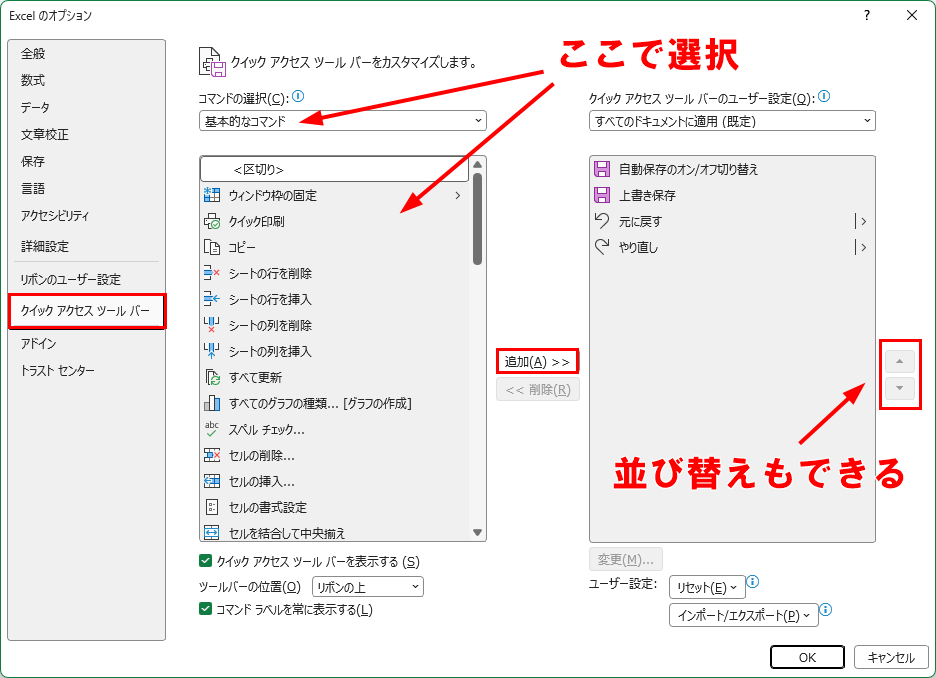Click the 変更(M)... button
936x678 pixels.
(626, 559)
